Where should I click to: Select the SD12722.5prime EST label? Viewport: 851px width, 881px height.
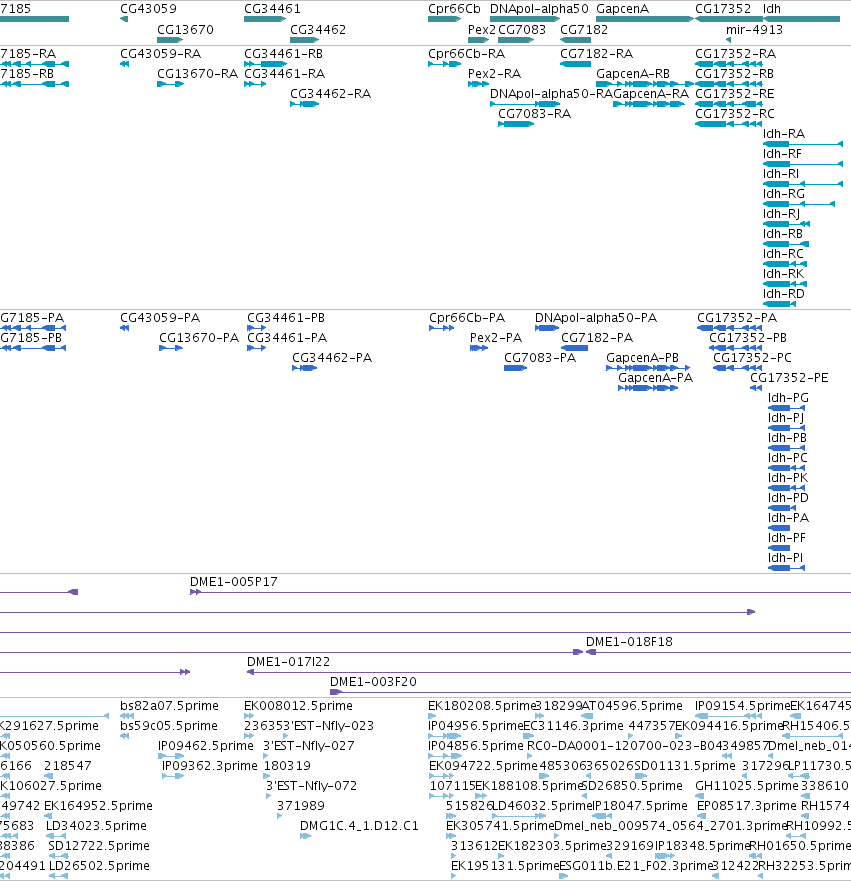point(99,846)
